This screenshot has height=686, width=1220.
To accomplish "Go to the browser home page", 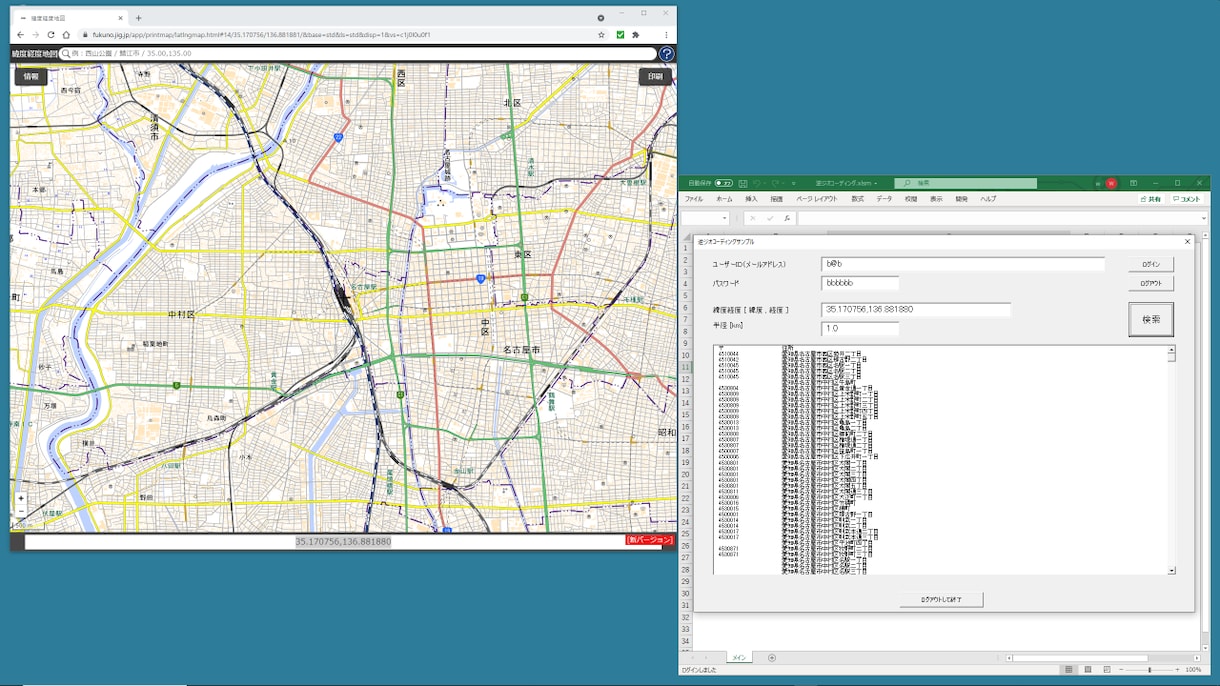I will (66, 35).
